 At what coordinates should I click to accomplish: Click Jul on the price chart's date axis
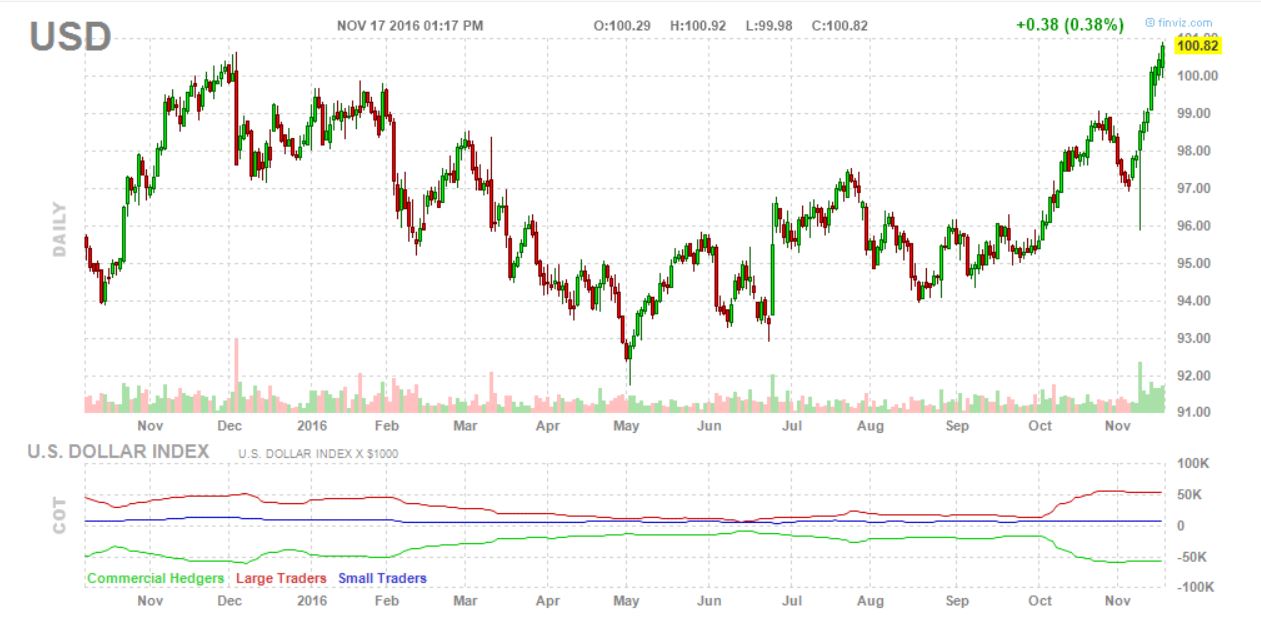pyautogui.click(x=790, y=425)
